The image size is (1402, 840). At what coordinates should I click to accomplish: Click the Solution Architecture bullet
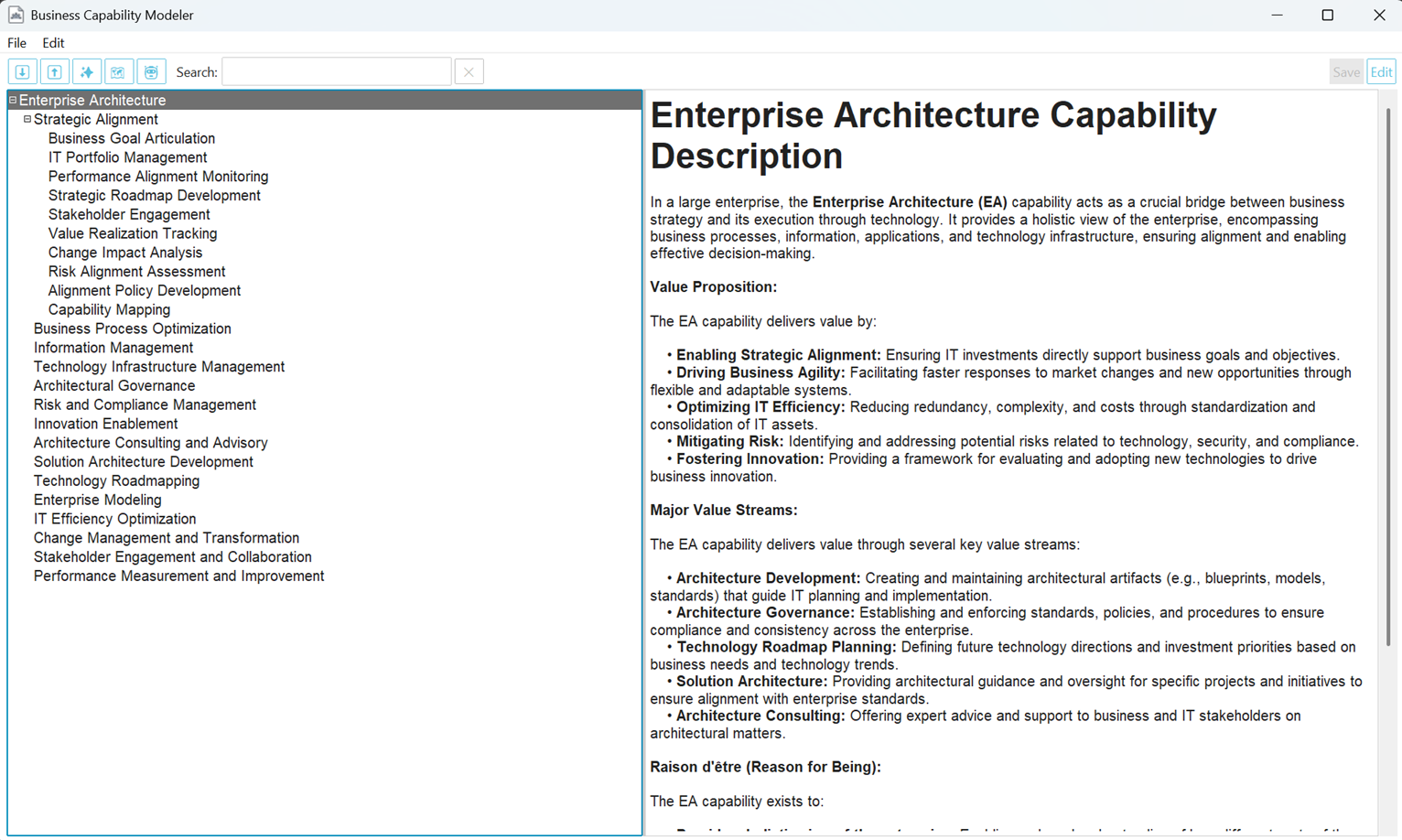[x=1006, y=690]
